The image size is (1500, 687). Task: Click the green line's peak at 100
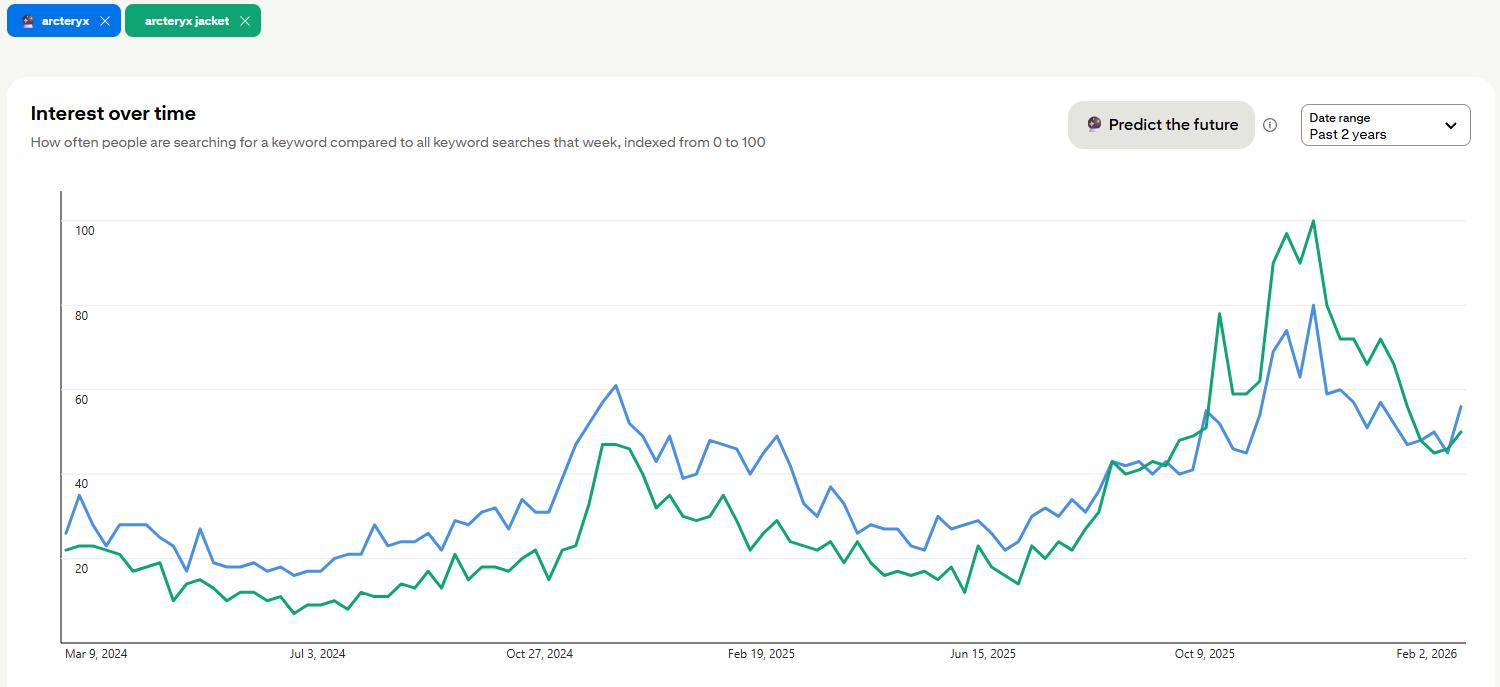coord(1313,221)
